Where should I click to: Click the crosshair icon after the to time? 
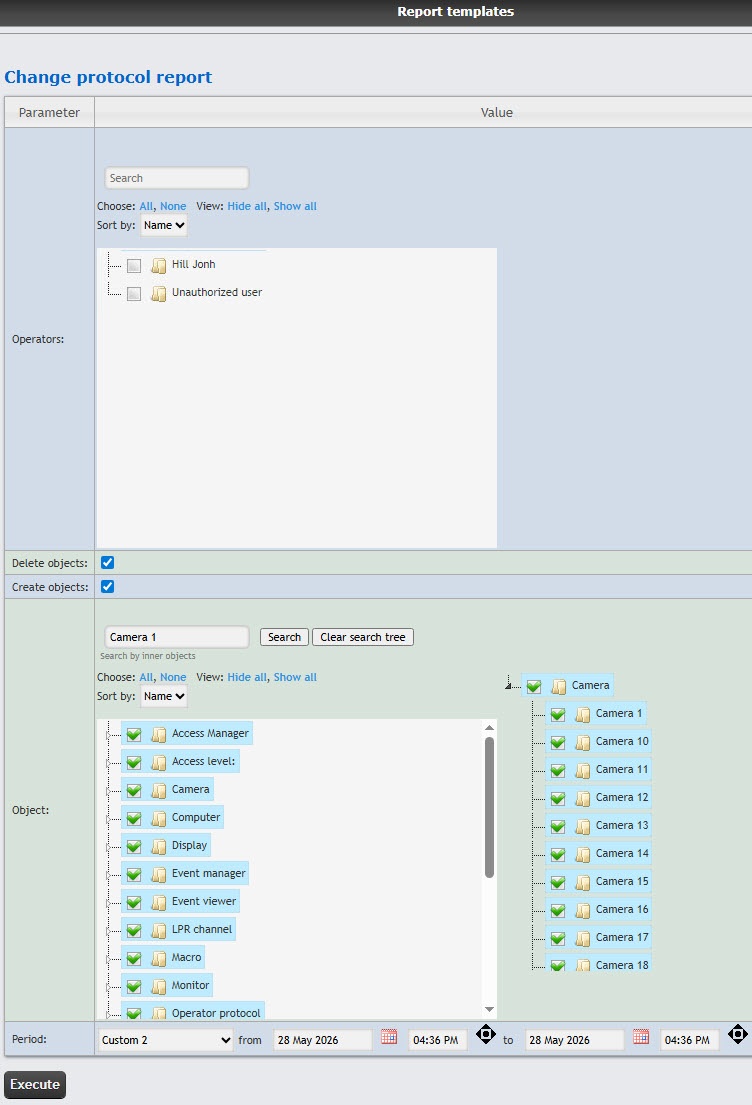click(737, 1035)
